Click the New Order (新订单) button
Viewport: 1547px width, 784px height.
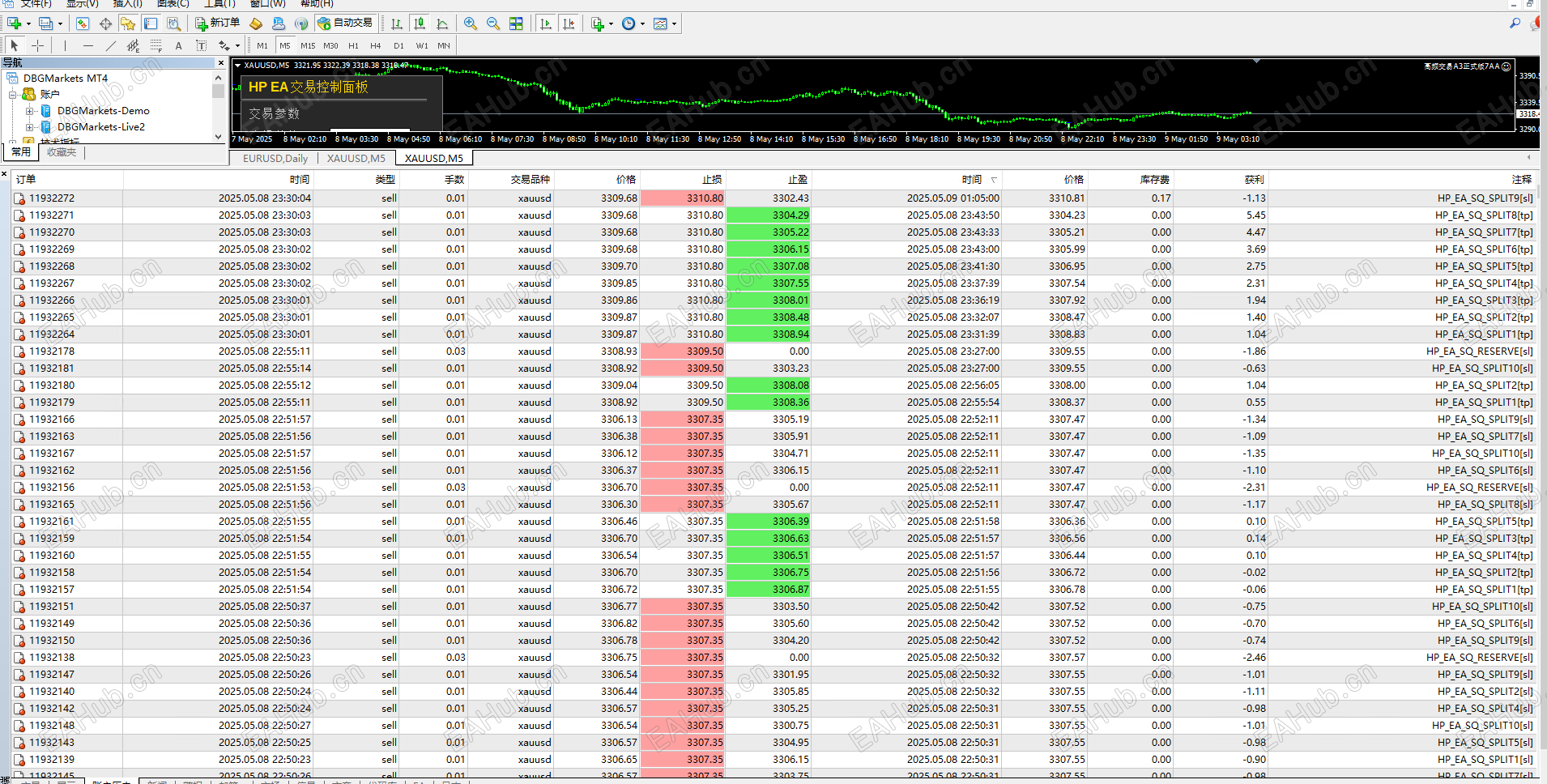(217, 23)
